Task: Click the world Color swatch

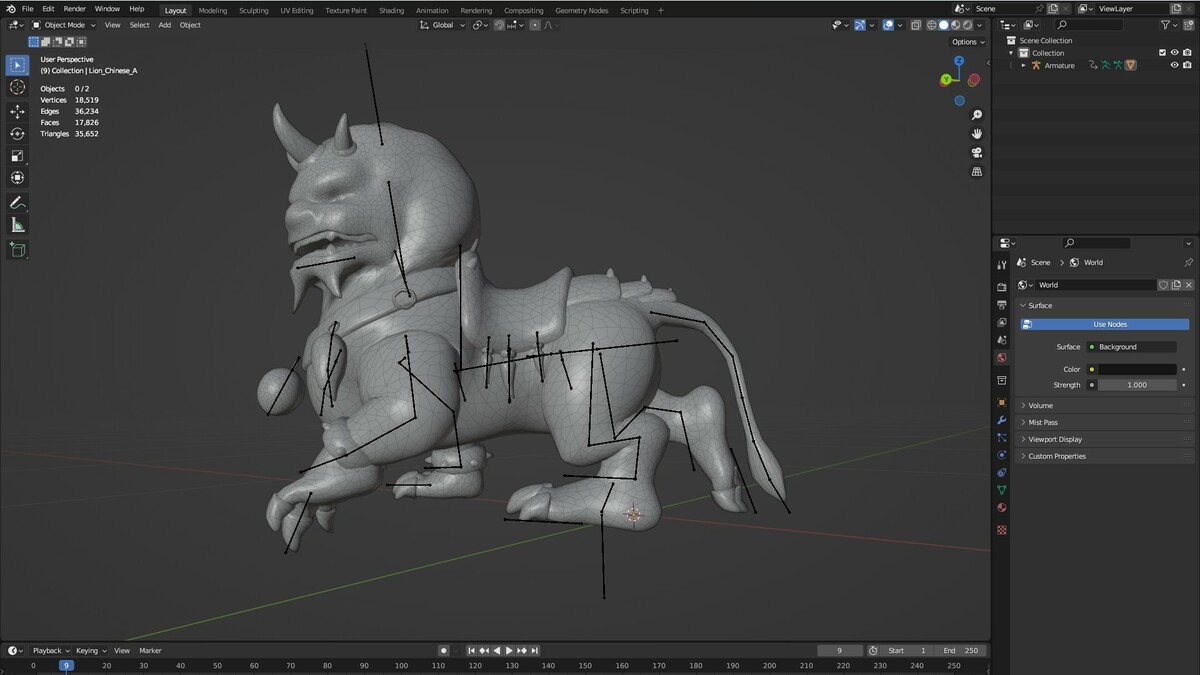Action: tap(1137, 369)
